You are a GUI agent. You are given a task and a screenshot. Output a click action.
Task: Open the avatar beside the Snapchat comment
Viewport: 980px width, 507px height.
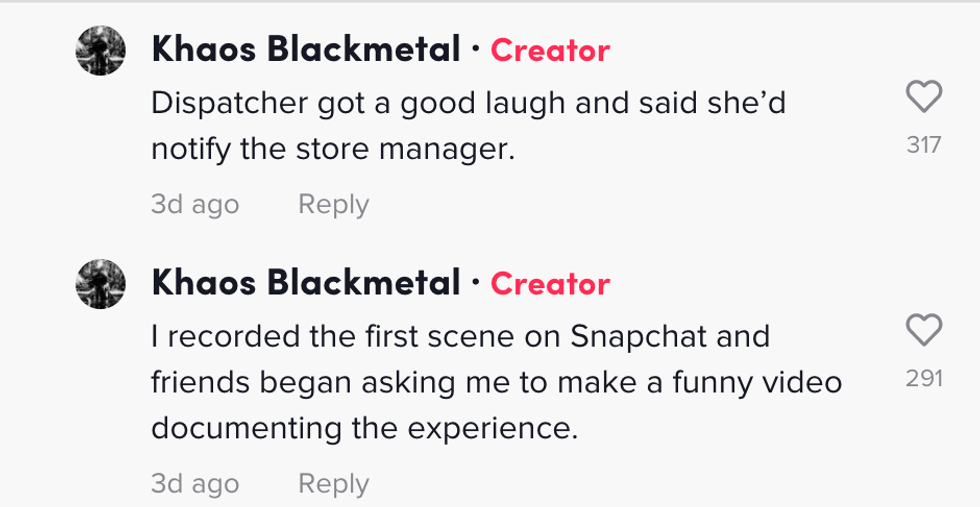click(x=101, y=284)
